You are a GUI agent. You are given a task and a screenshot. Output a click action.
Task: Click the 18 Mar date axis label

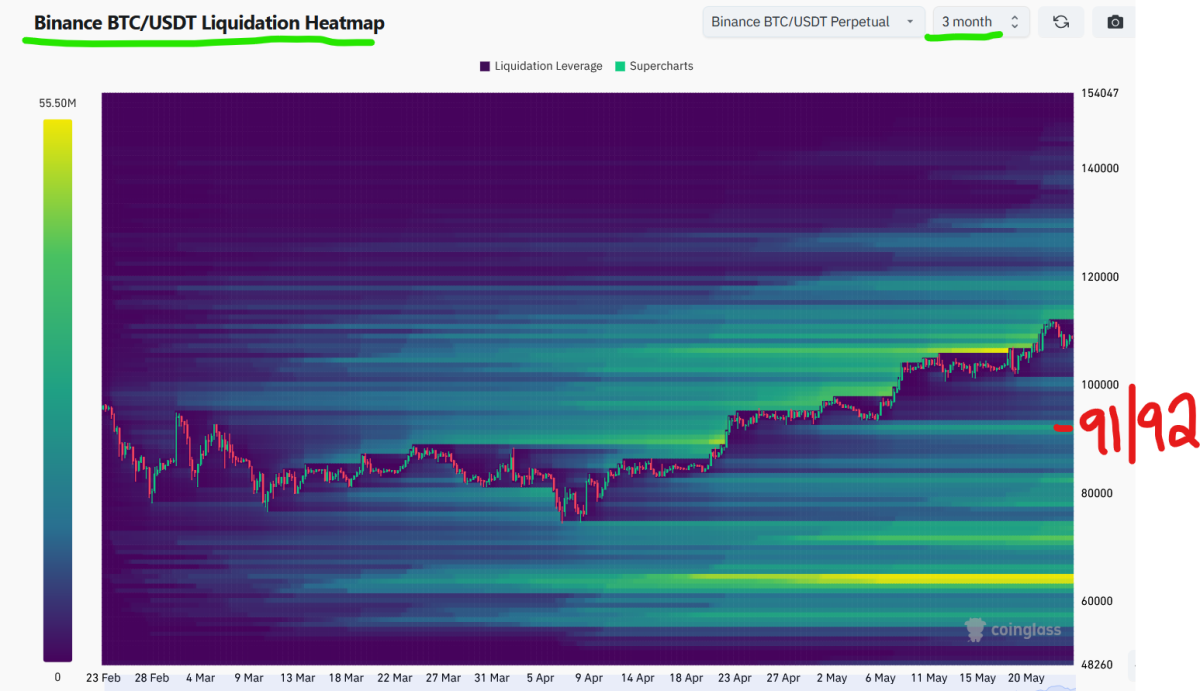[x=347, y=677]
